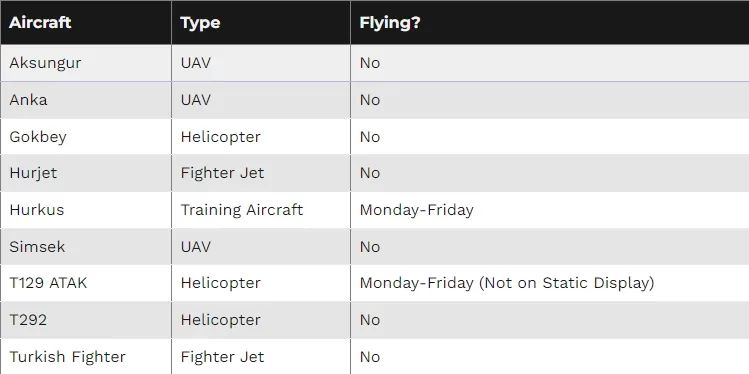The width and height of the screenshot is (749, 374).
Task: Select Fighter Jet type for Turkish Fighter
Action: pos(222,356)
